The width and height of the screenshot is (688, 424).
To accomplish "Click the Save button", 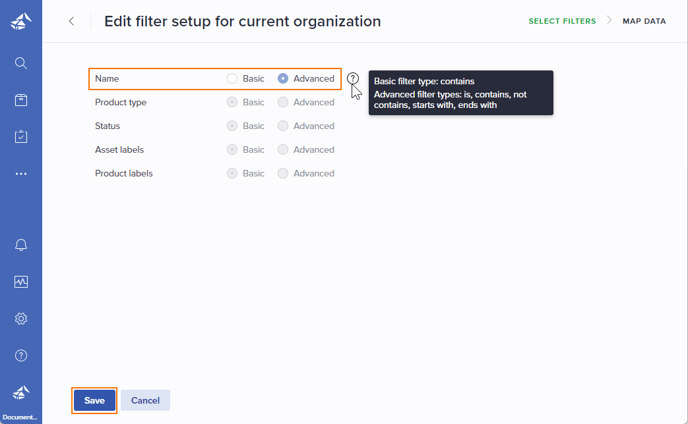I will [94, 400].
